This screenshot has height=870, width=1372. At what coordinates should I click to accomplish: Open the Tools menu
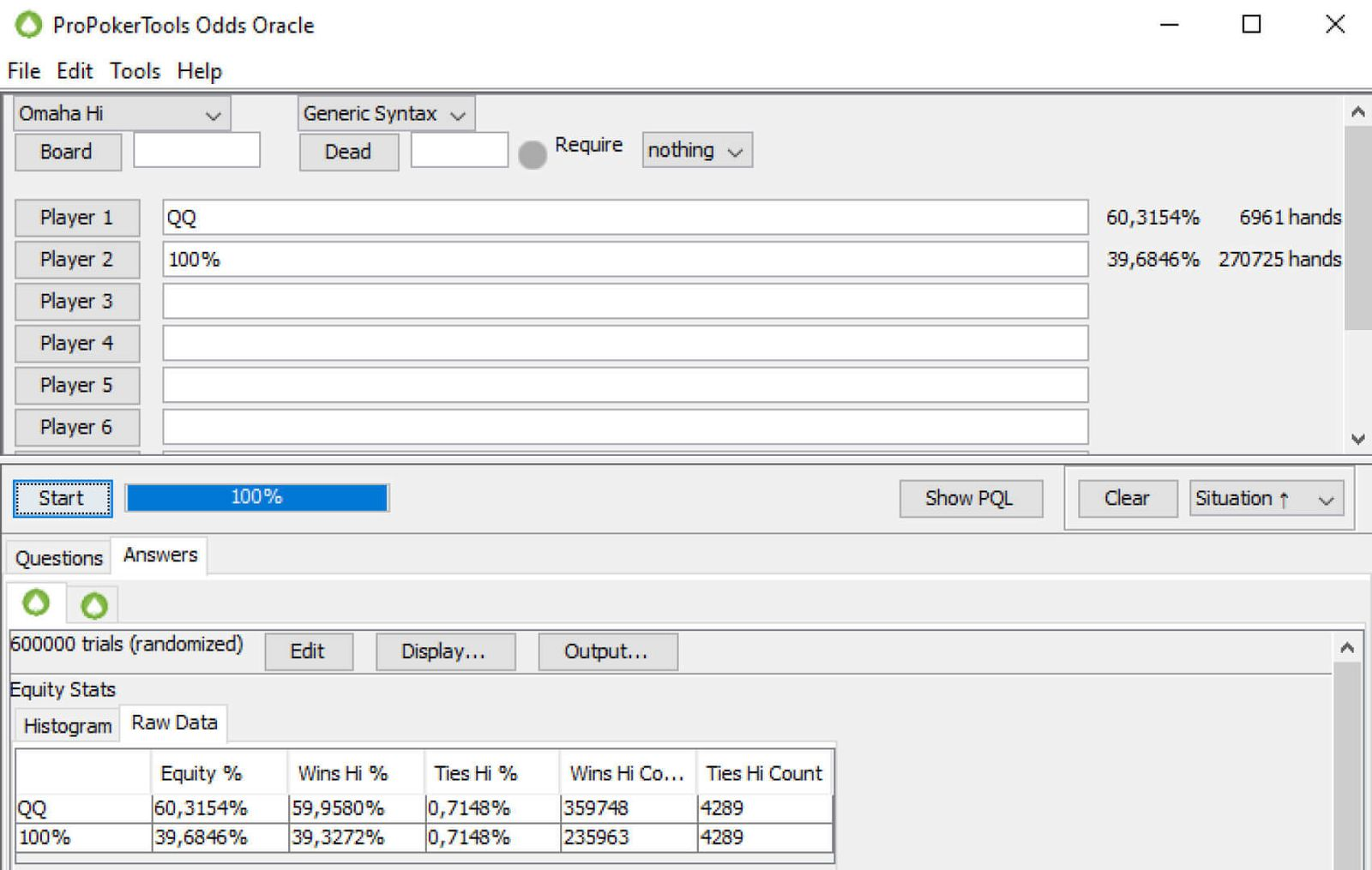135,71
